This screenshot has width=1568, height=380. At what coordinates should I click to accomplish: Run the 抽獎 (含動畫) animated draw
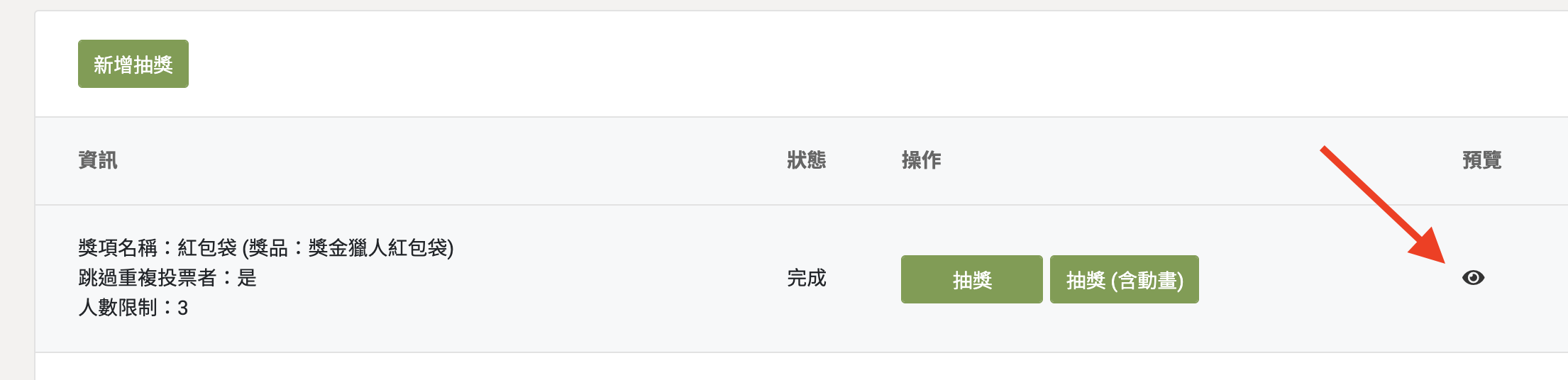pyautogui.click(x=1125, y=279)
